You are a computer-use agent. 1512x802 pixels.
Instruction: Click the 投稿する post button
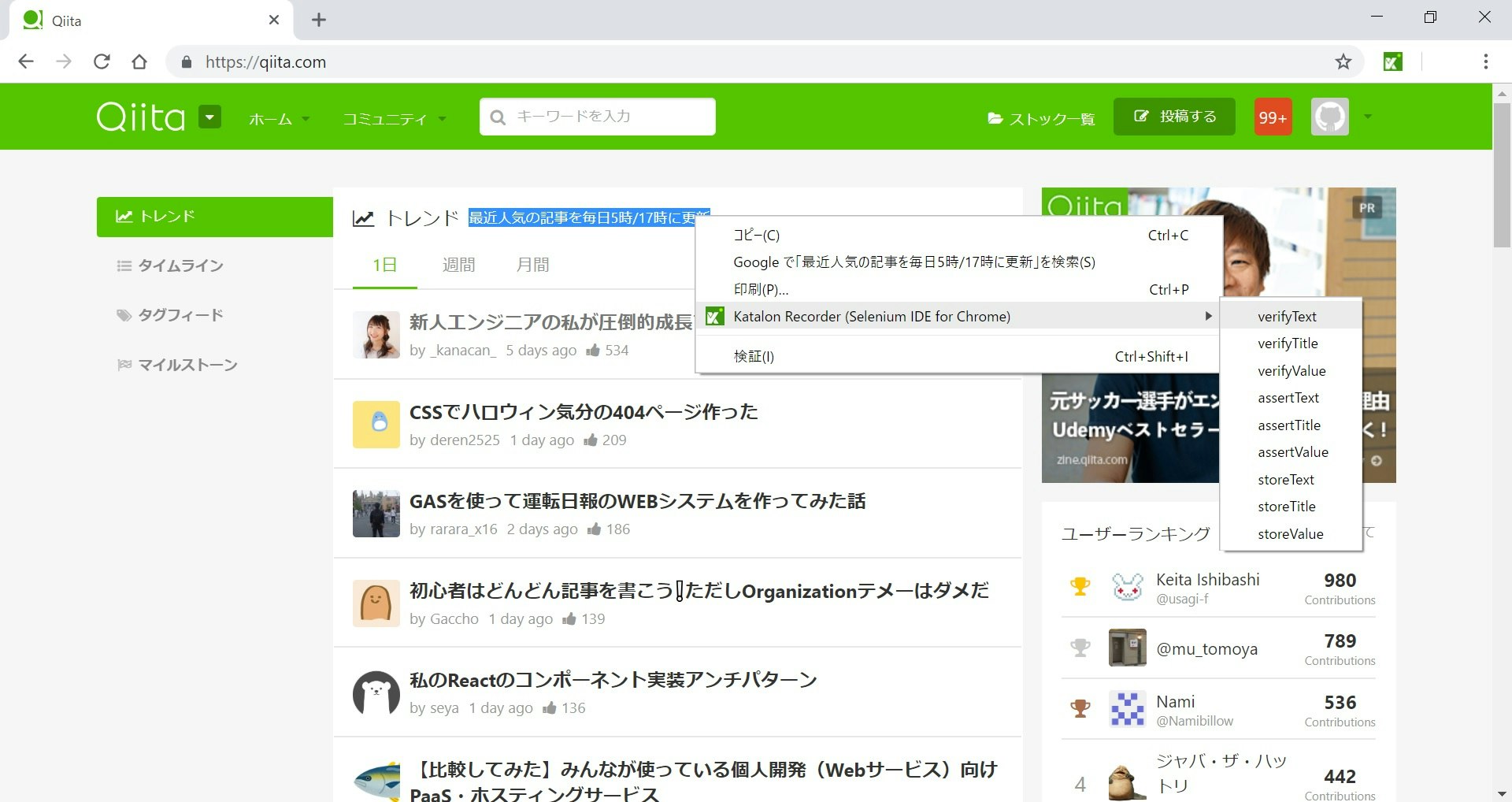coord(1174,117)
